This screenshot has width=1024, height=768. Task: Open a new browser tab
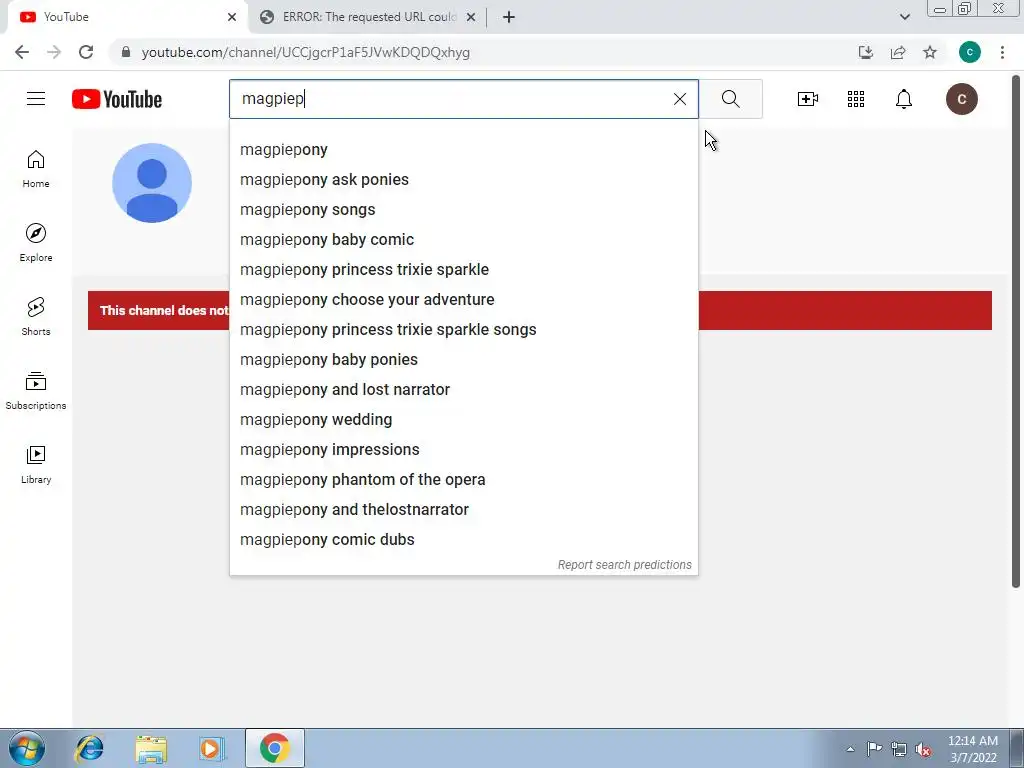click(509, 17)
